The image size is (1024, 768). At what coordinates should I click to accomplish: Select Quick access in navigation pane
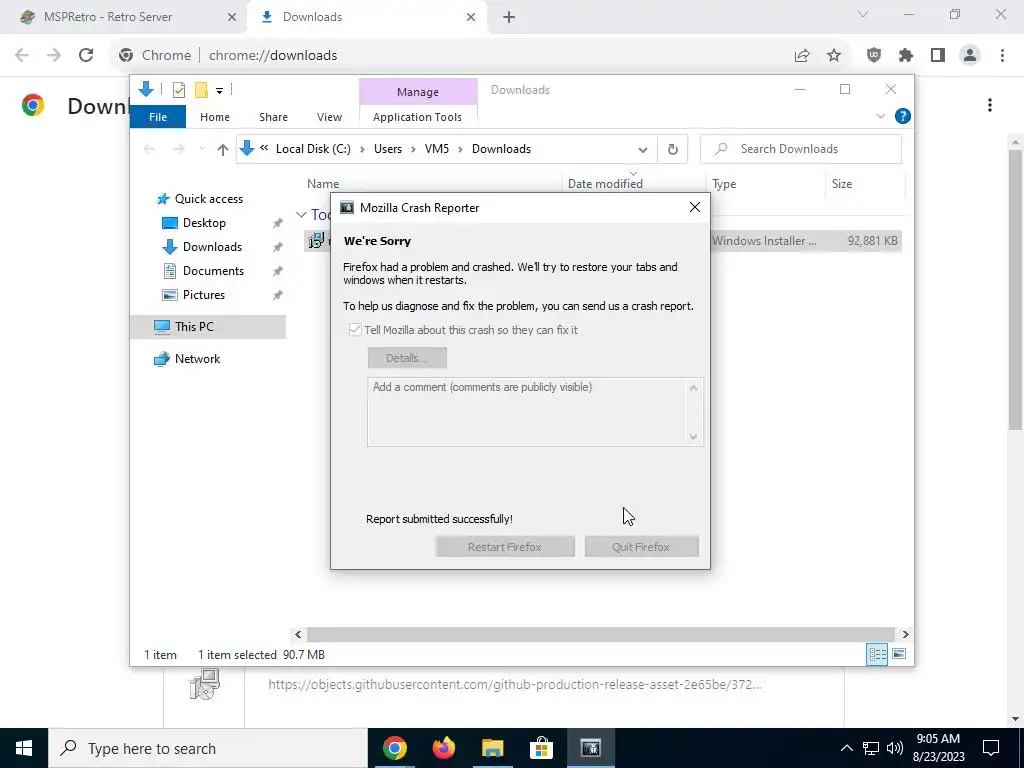click(x=208, y=199)
